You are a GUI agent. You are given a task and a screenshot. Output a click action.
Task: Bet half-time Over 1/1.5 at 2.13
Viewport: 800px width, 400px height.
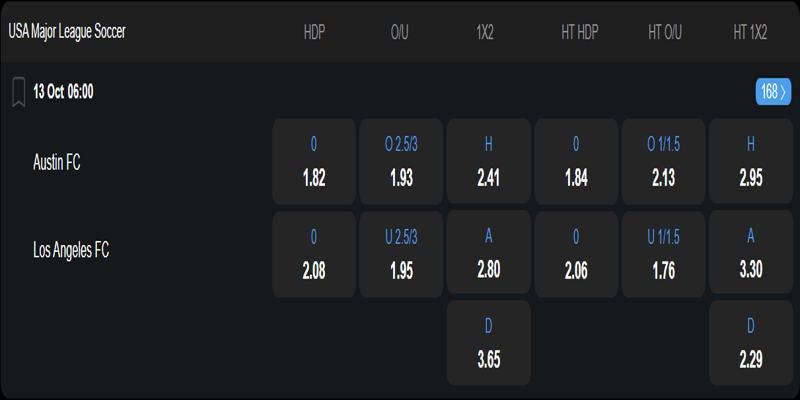click(664, 162)
